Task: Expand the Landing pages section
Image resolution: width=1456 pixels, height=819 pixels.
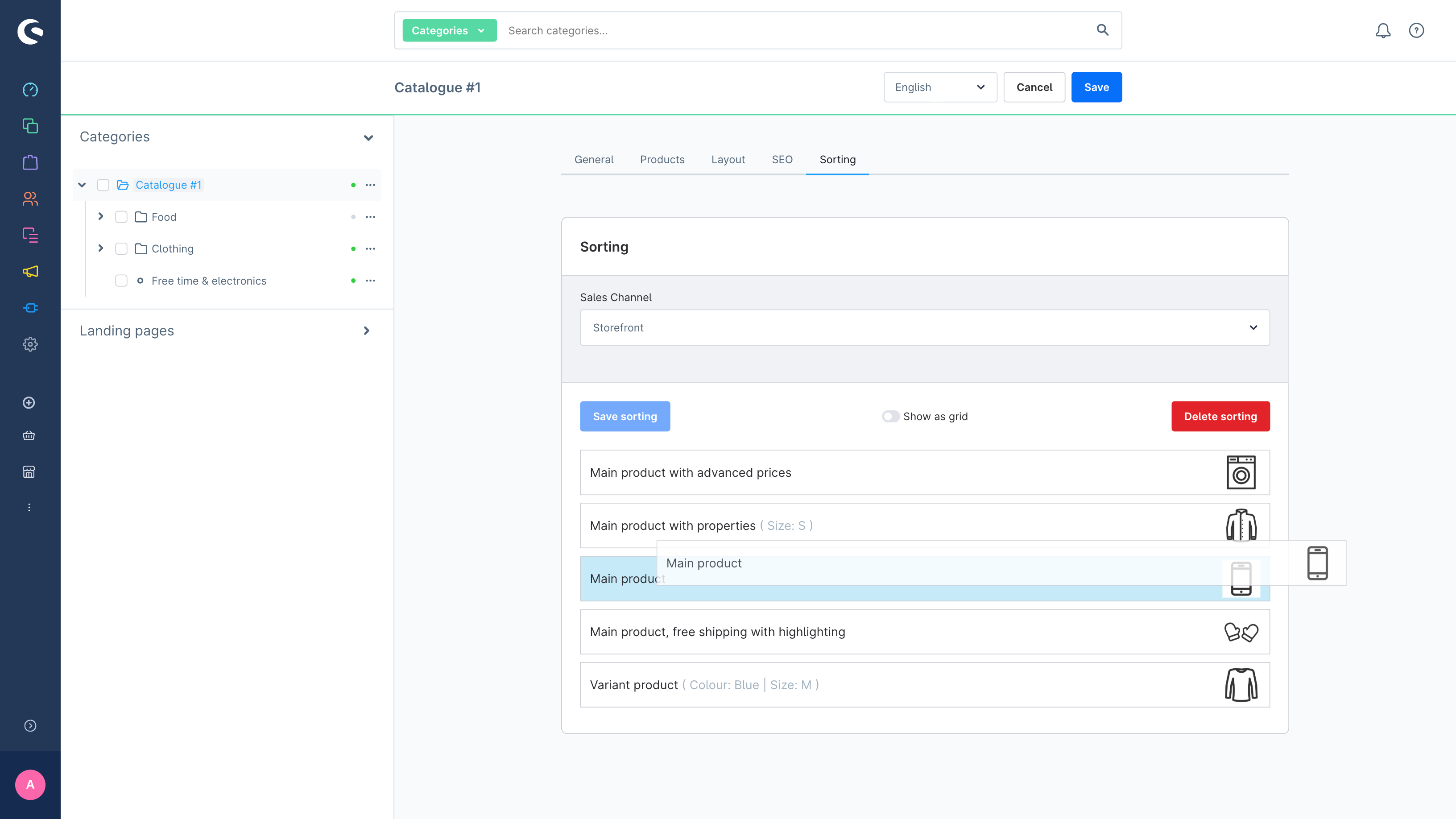Action: [x=366, y=331]
